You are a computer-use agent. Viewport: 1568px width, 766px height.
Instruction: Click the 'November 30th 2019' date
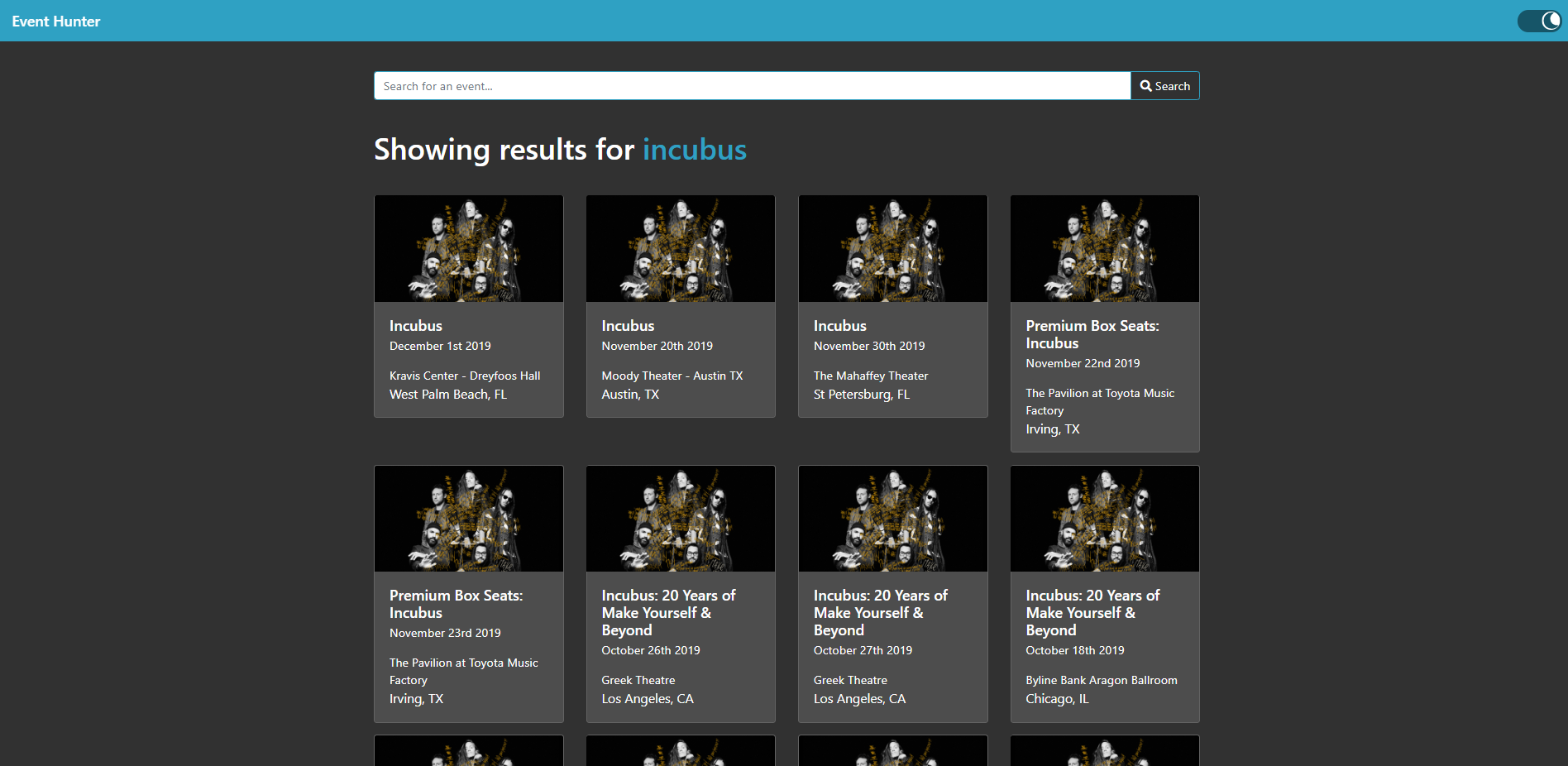(x=869, y=346)
